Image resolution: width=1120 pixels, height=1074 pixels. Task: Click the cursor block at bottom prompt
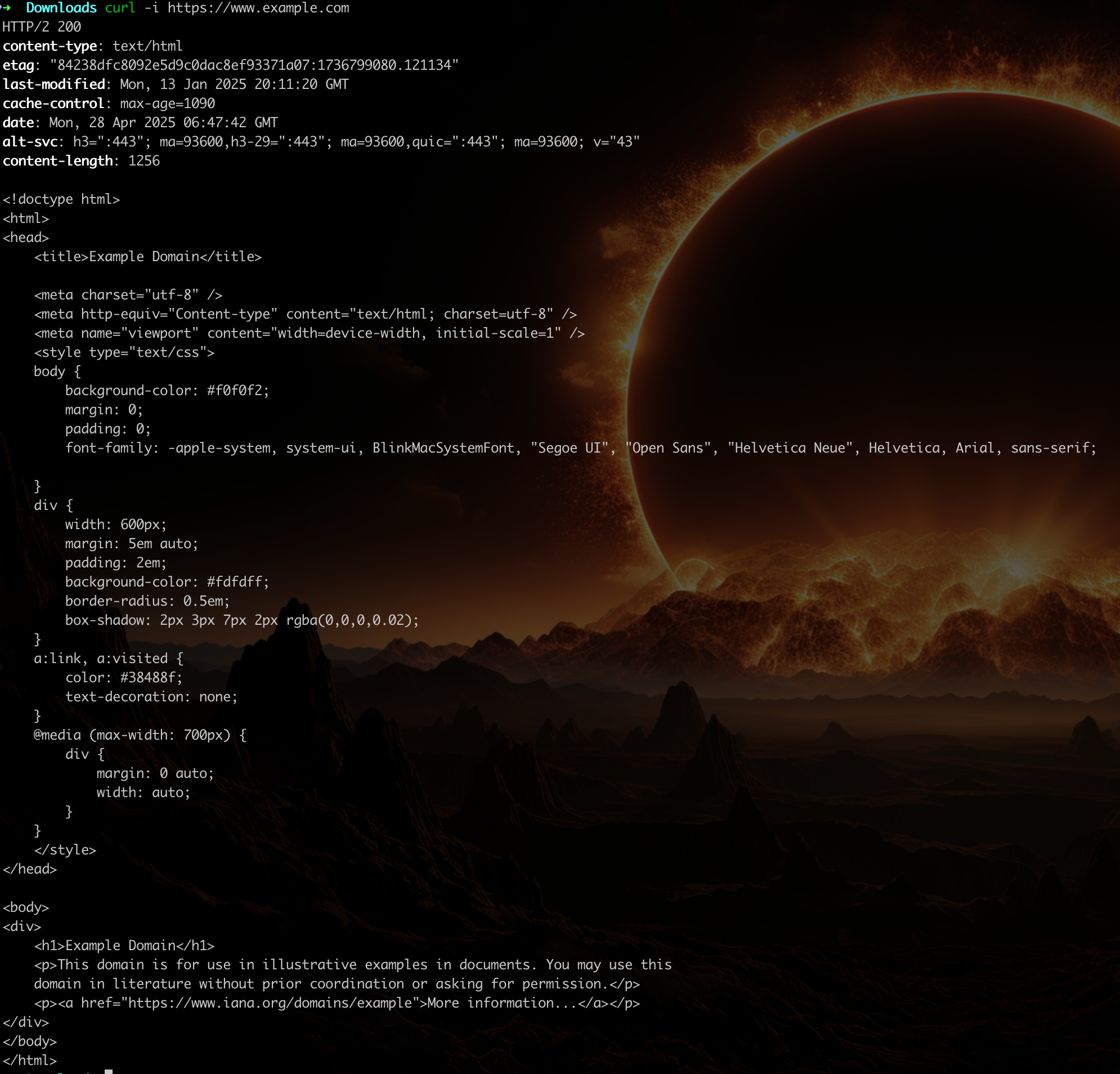[x=109, y=1071]
